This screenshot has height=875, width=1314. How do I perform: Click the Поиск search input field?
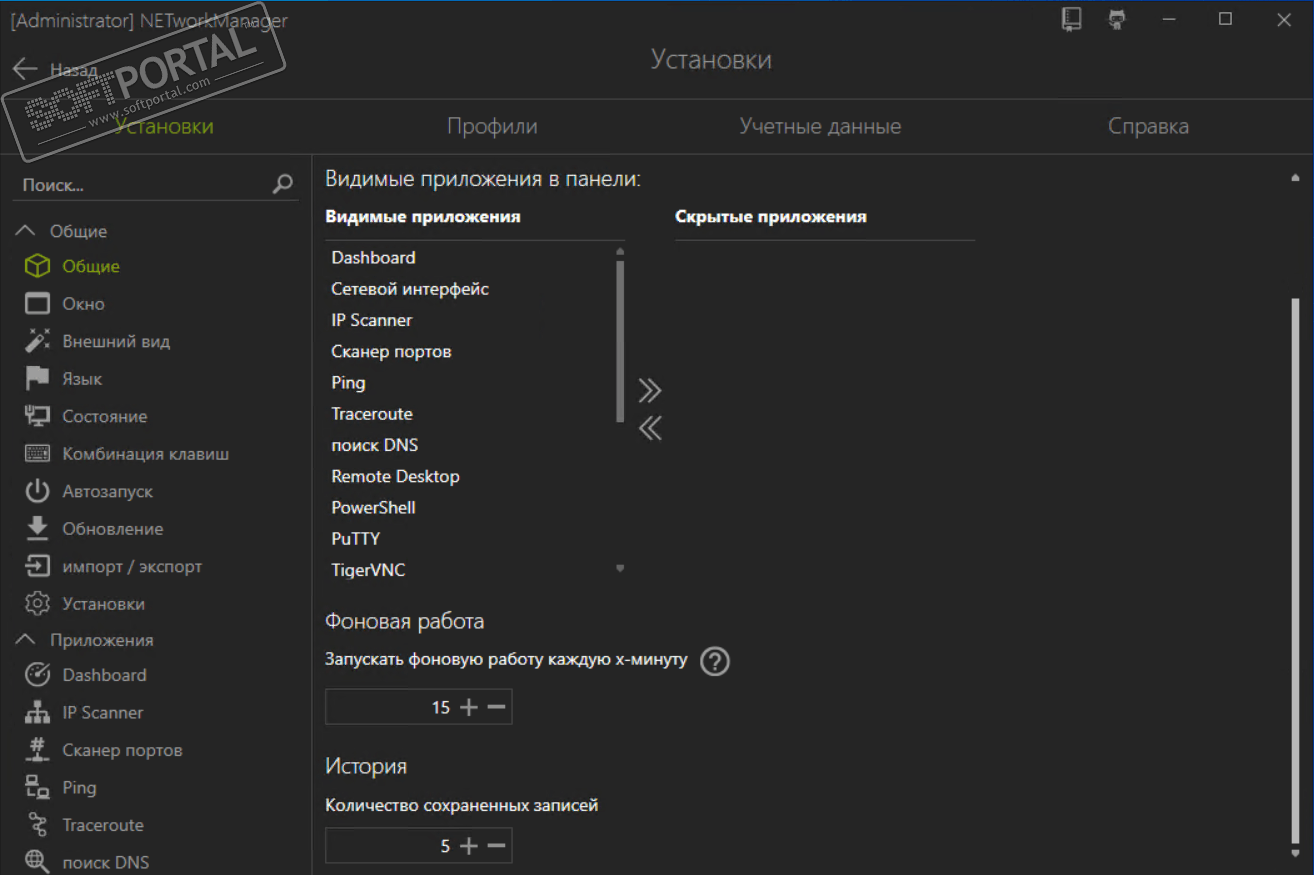click(x=140, y=185)
